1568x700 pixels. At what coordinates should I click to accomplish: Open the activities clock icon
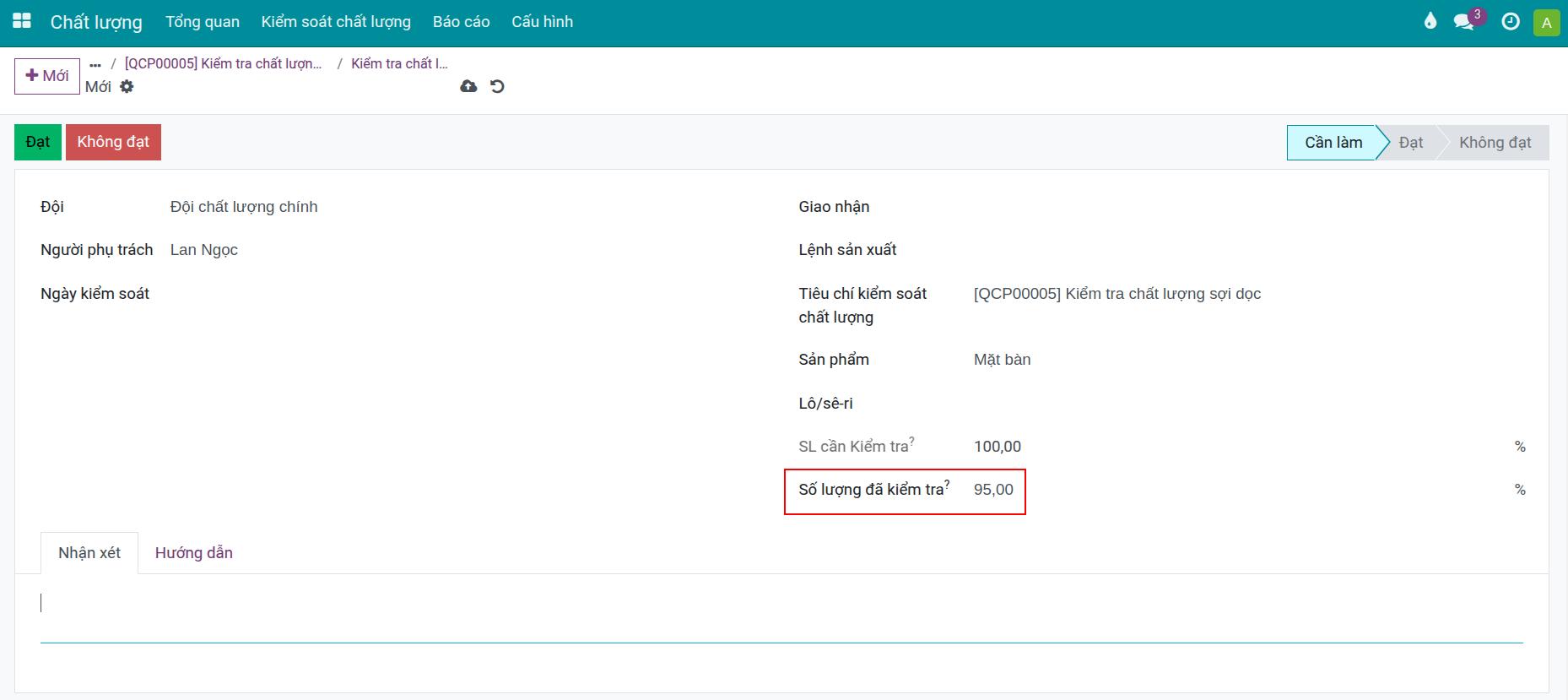1511,22
